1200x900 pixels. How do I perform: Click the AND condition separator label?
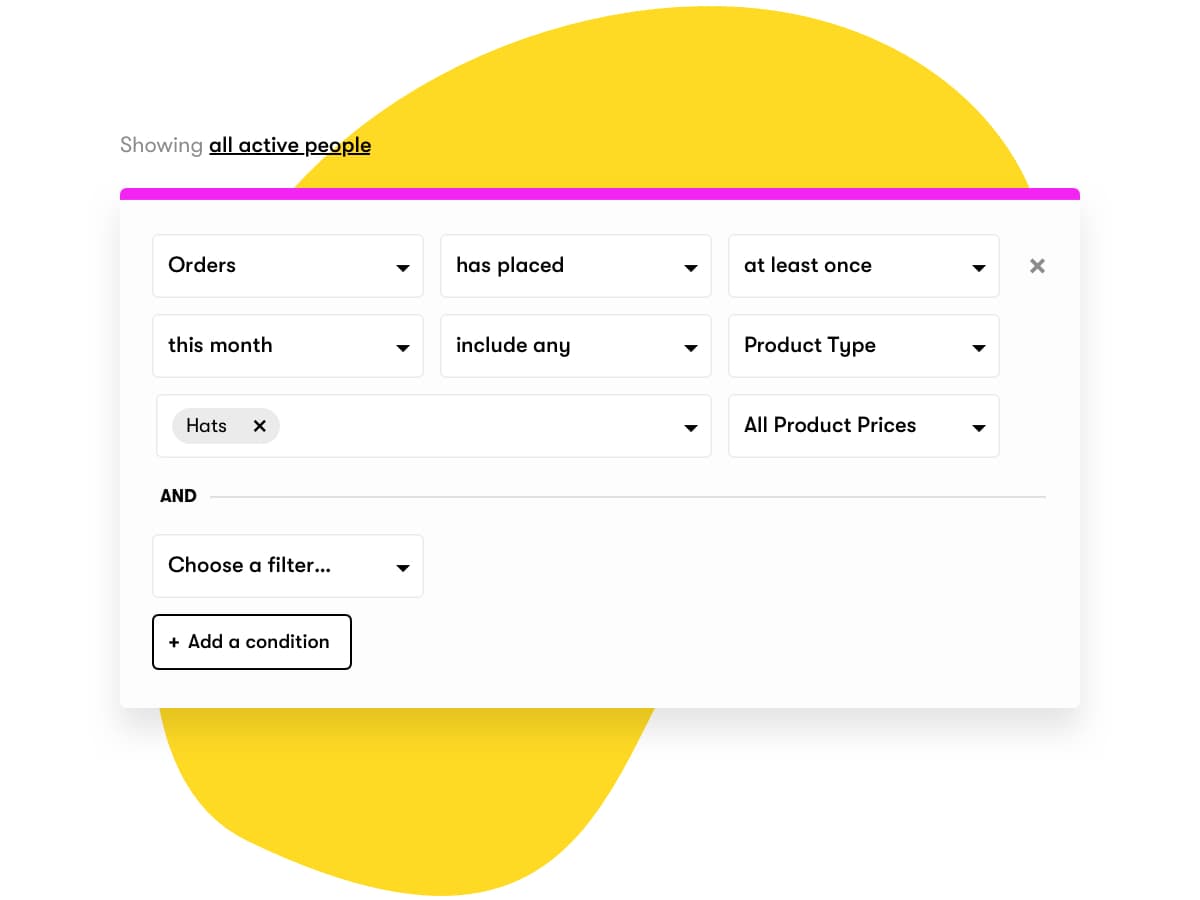coord(178,496)
